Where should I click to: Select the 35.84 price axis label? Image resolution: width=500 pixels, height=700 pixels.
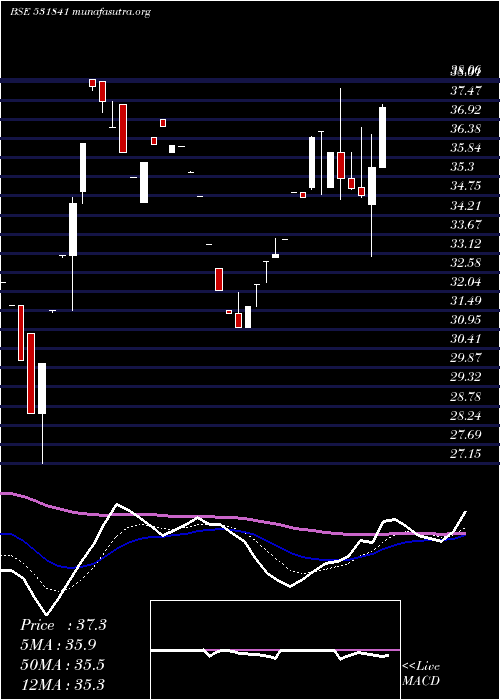click(x=466, y=148)
